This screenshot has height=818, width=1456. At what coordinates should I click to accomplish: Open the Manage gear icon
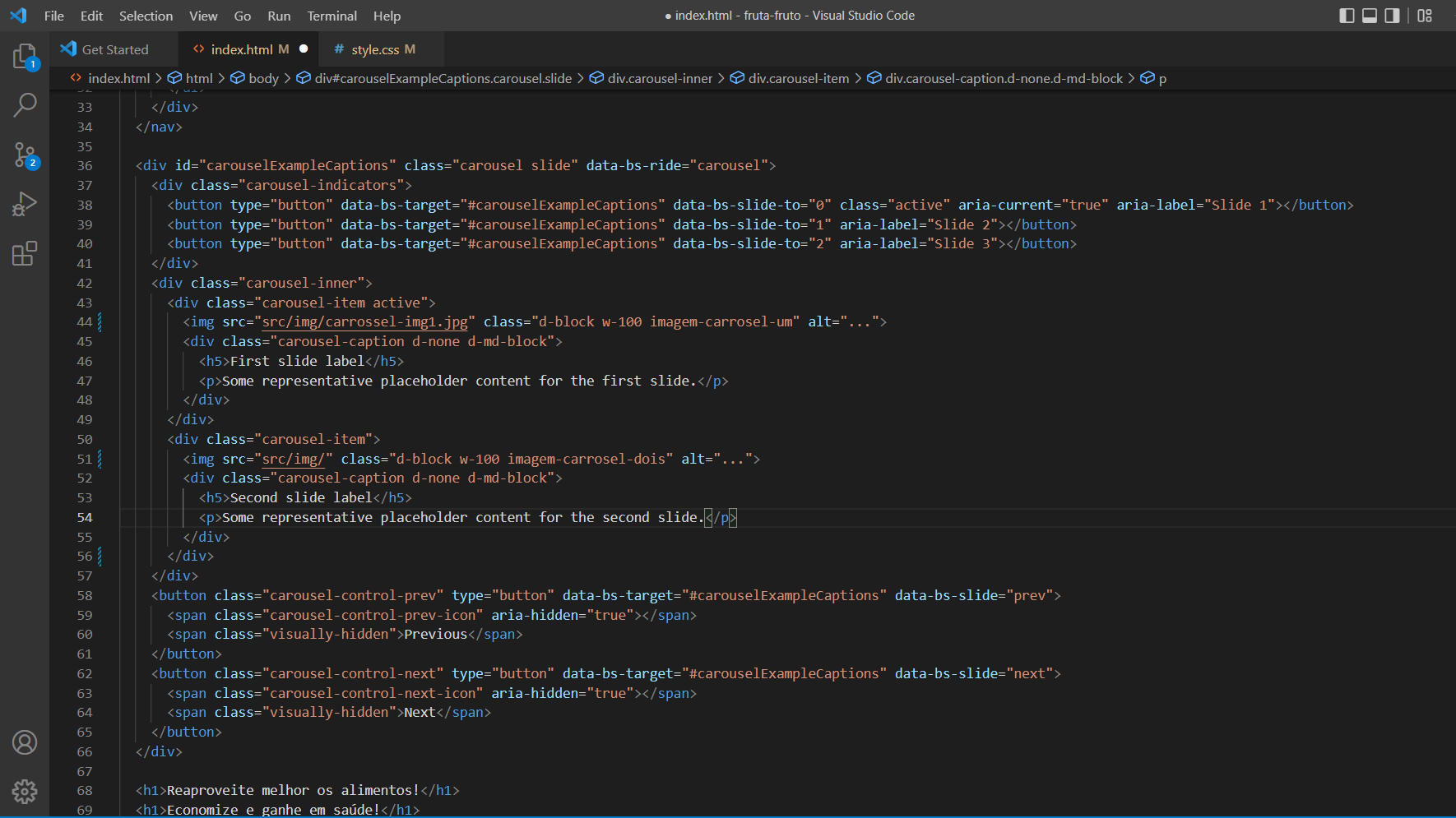25,792
